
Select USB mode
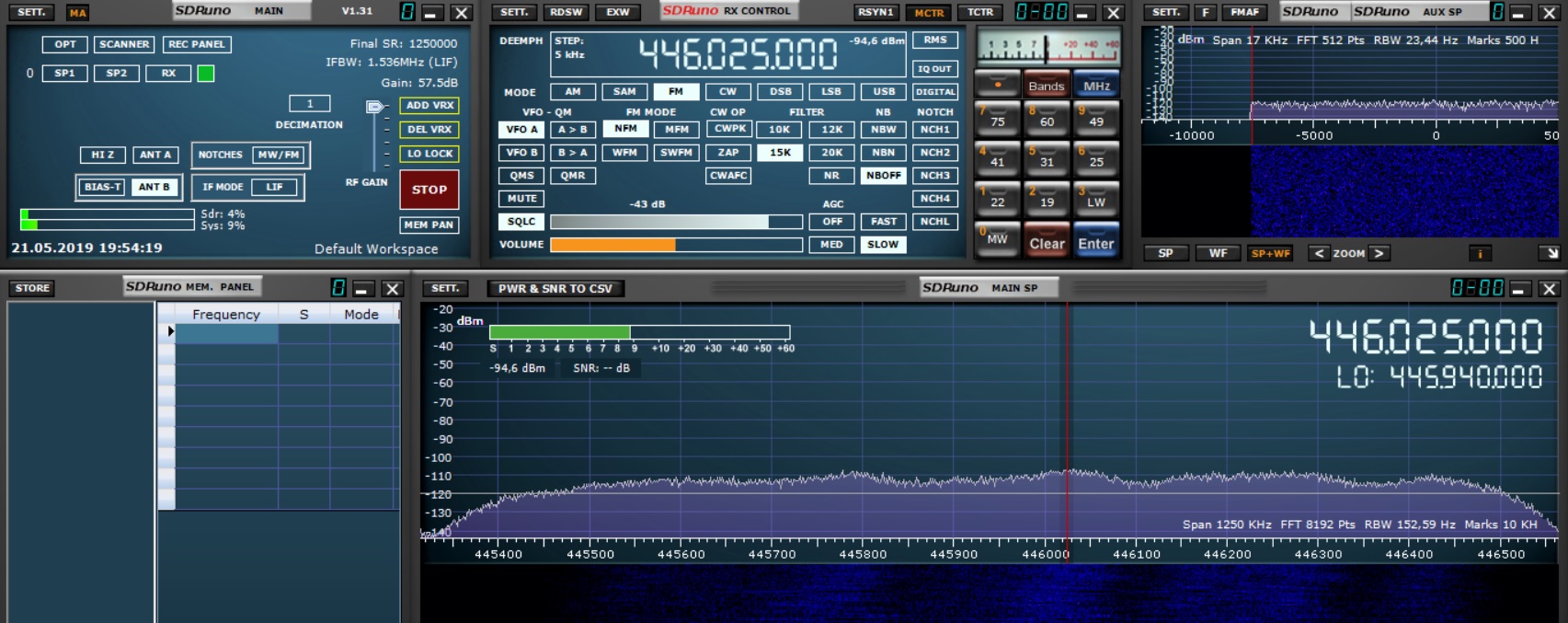pos(884,92)
